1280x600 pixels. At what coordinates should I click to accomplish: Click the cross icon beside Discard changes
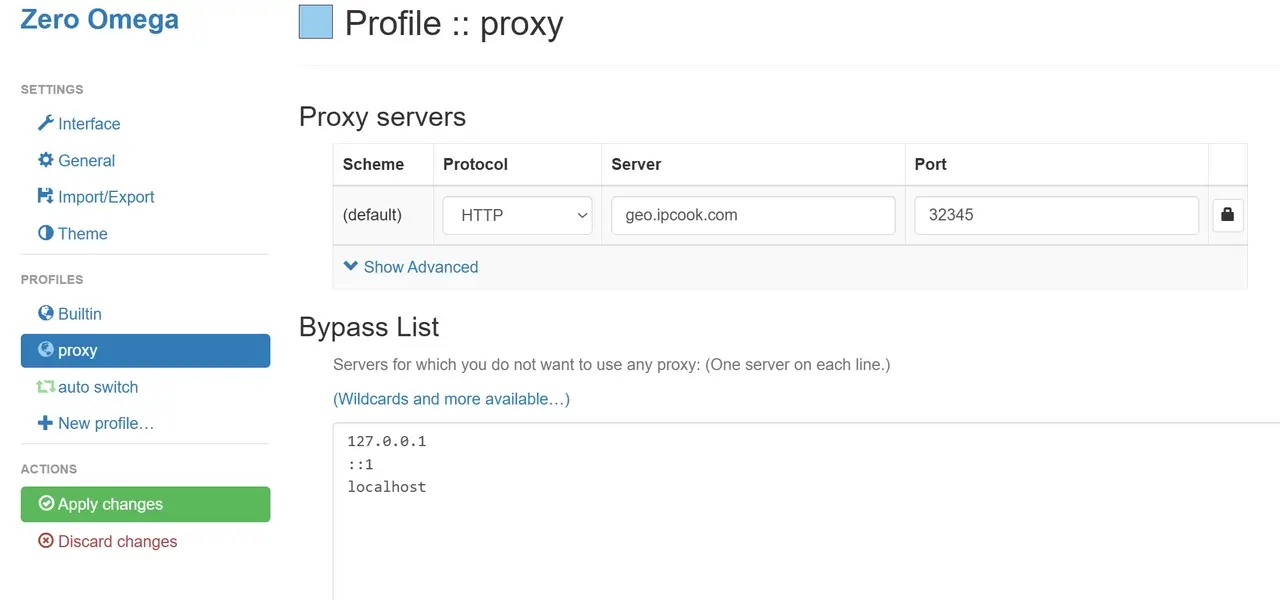click(x=44, y=541)
